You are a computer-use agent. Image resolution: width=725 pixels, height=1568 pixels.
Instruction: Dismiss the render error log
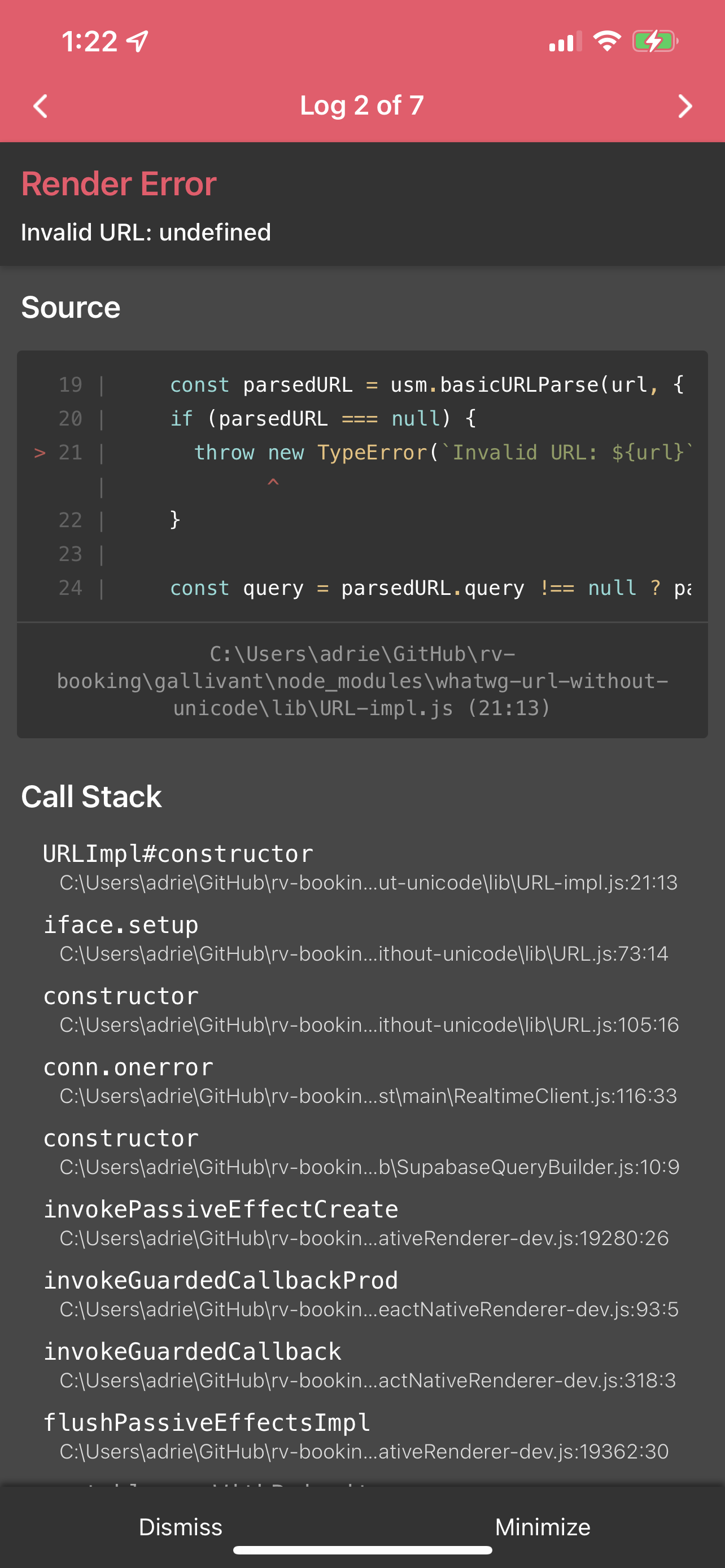coord(181,1527)
